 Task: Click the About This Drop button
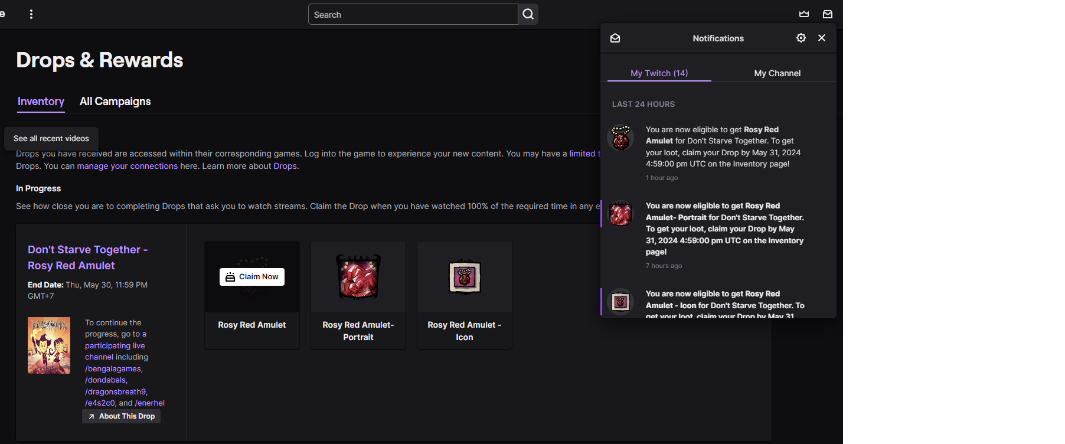(x=121, y=416)
